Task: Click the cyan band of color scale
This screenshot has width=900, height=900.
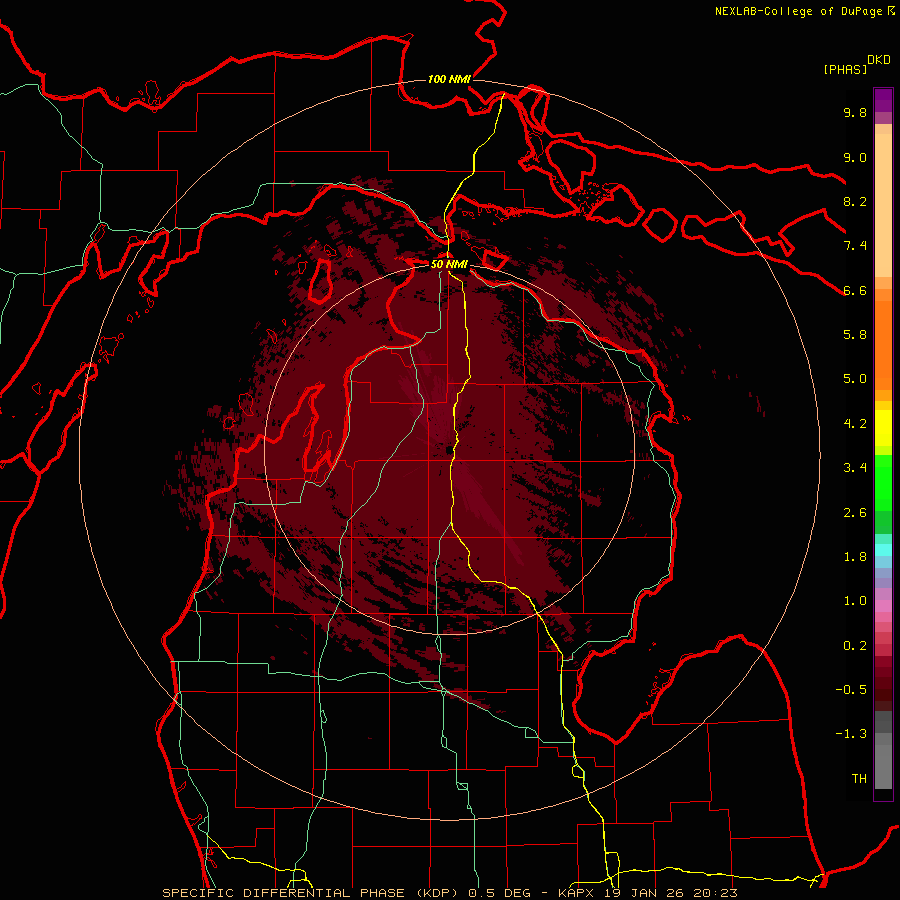Action: (x=883, y=549)
